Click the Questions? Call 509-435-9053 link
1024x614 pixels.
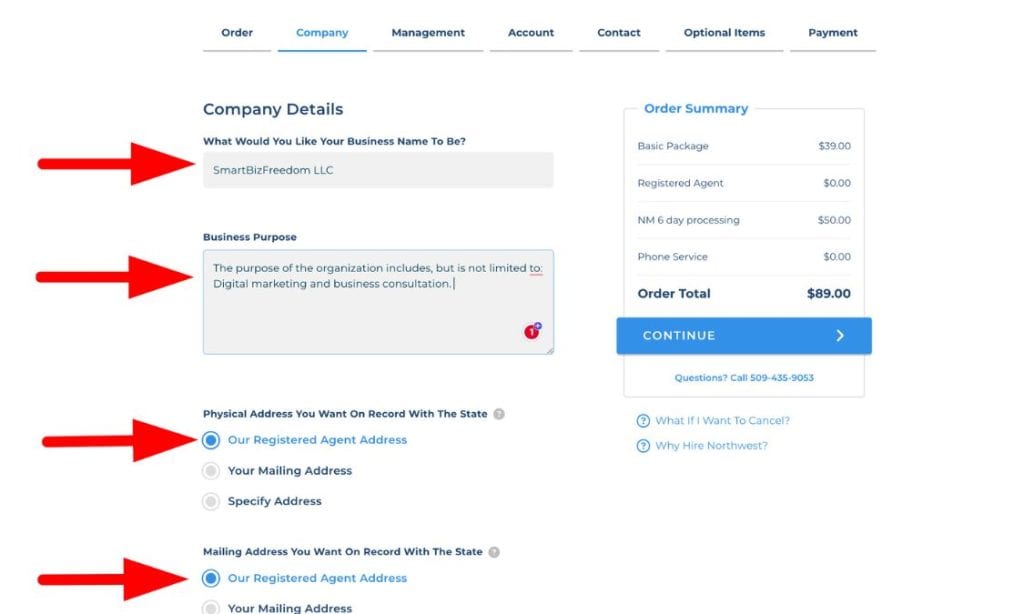click(x=744, y=378)
